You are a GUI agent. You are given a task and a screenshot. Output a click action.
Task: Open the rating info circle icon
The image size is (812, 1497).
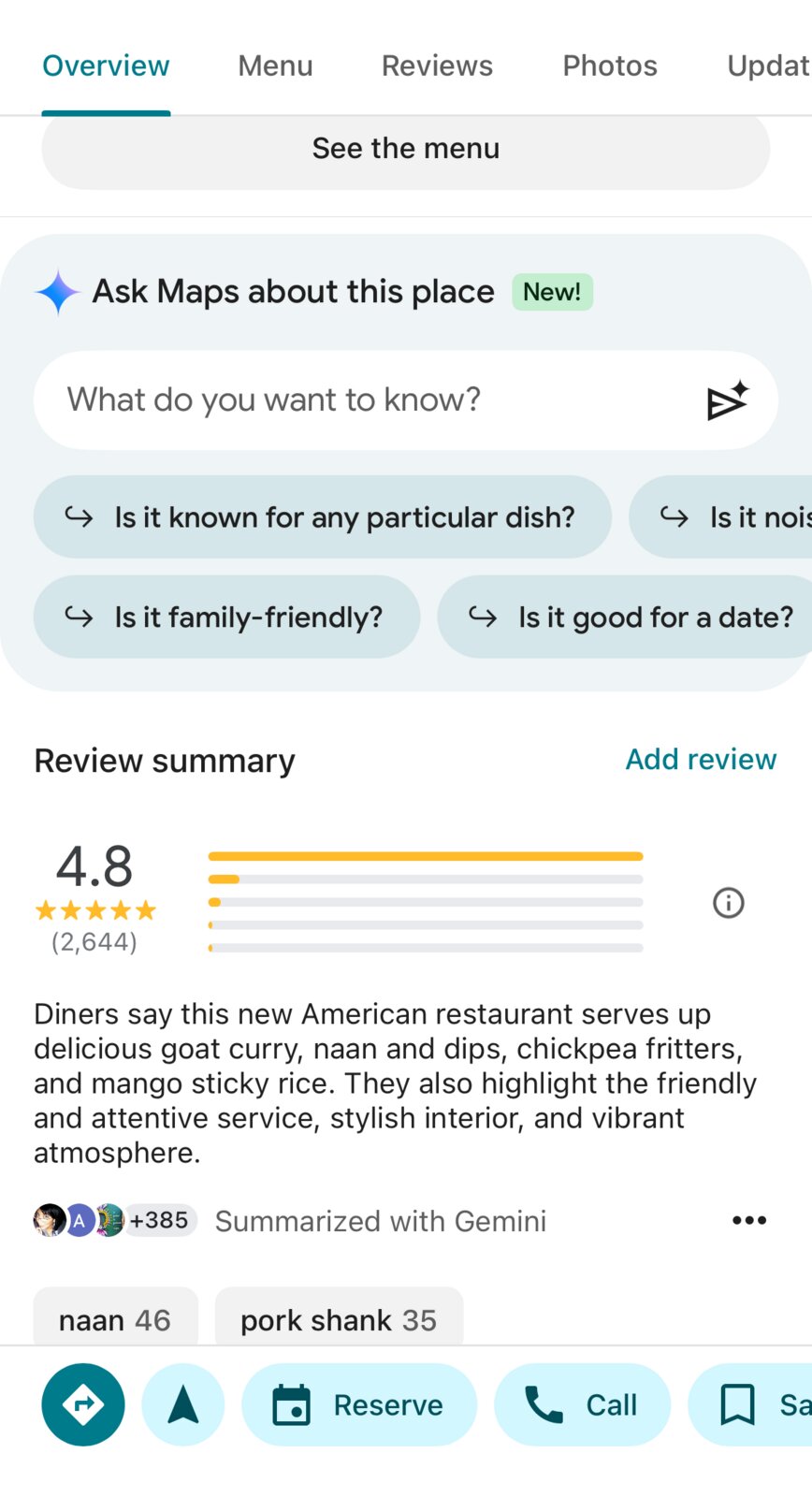tap(729, 903)
